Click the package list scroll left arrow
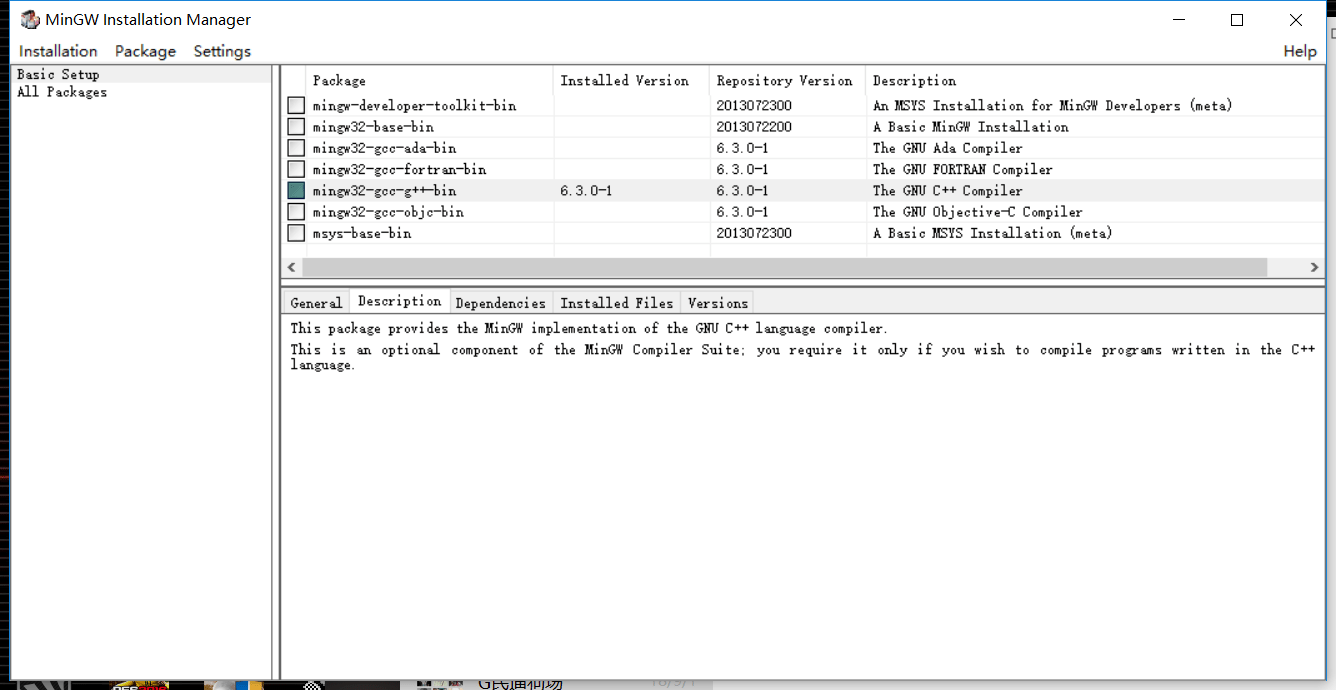Screen dimensions: 1336x690 pos(291,268)
